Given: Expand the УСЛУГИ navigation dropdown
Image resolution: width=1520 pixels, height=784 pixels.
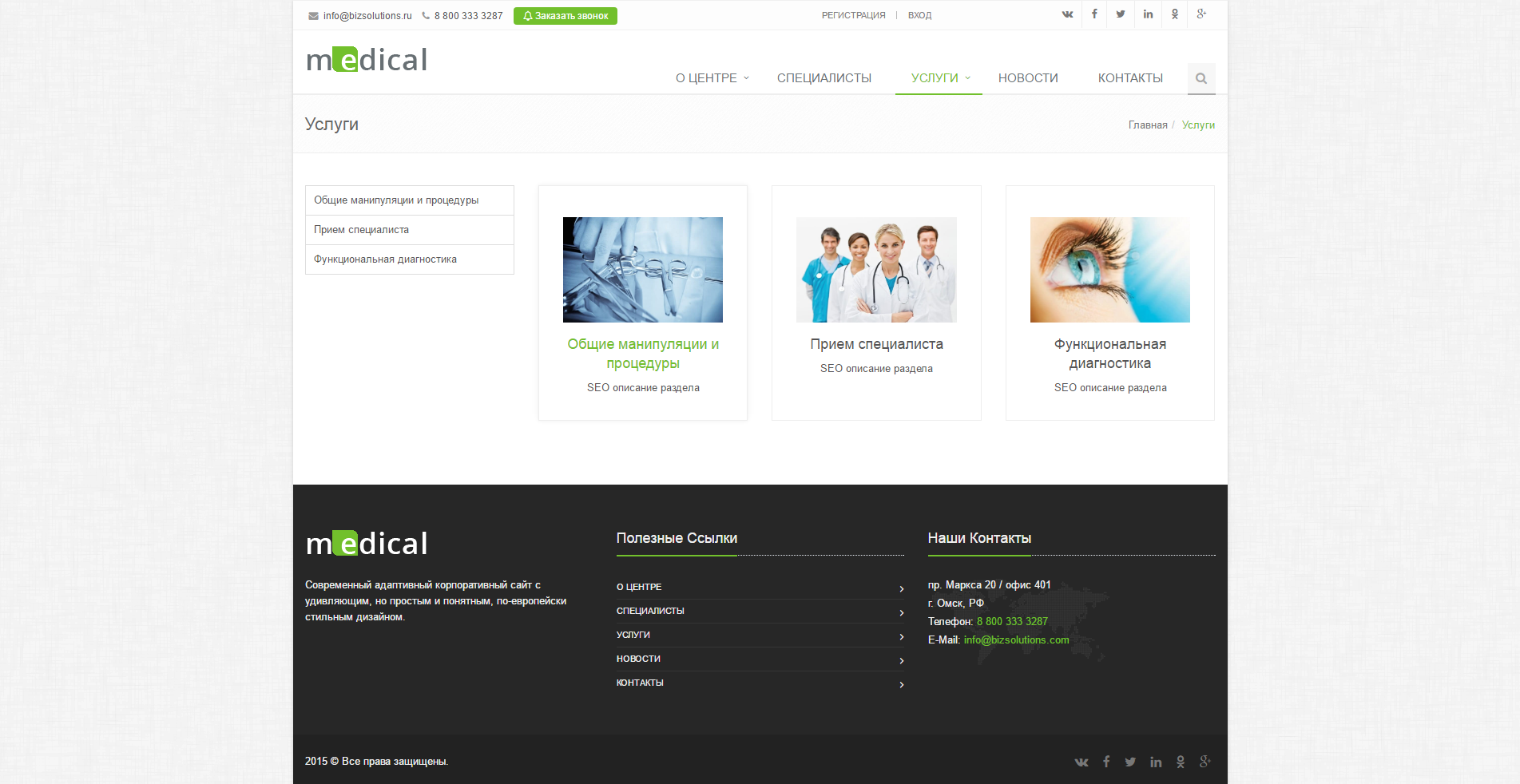Looking at the screenshot, I should [939, 78].
